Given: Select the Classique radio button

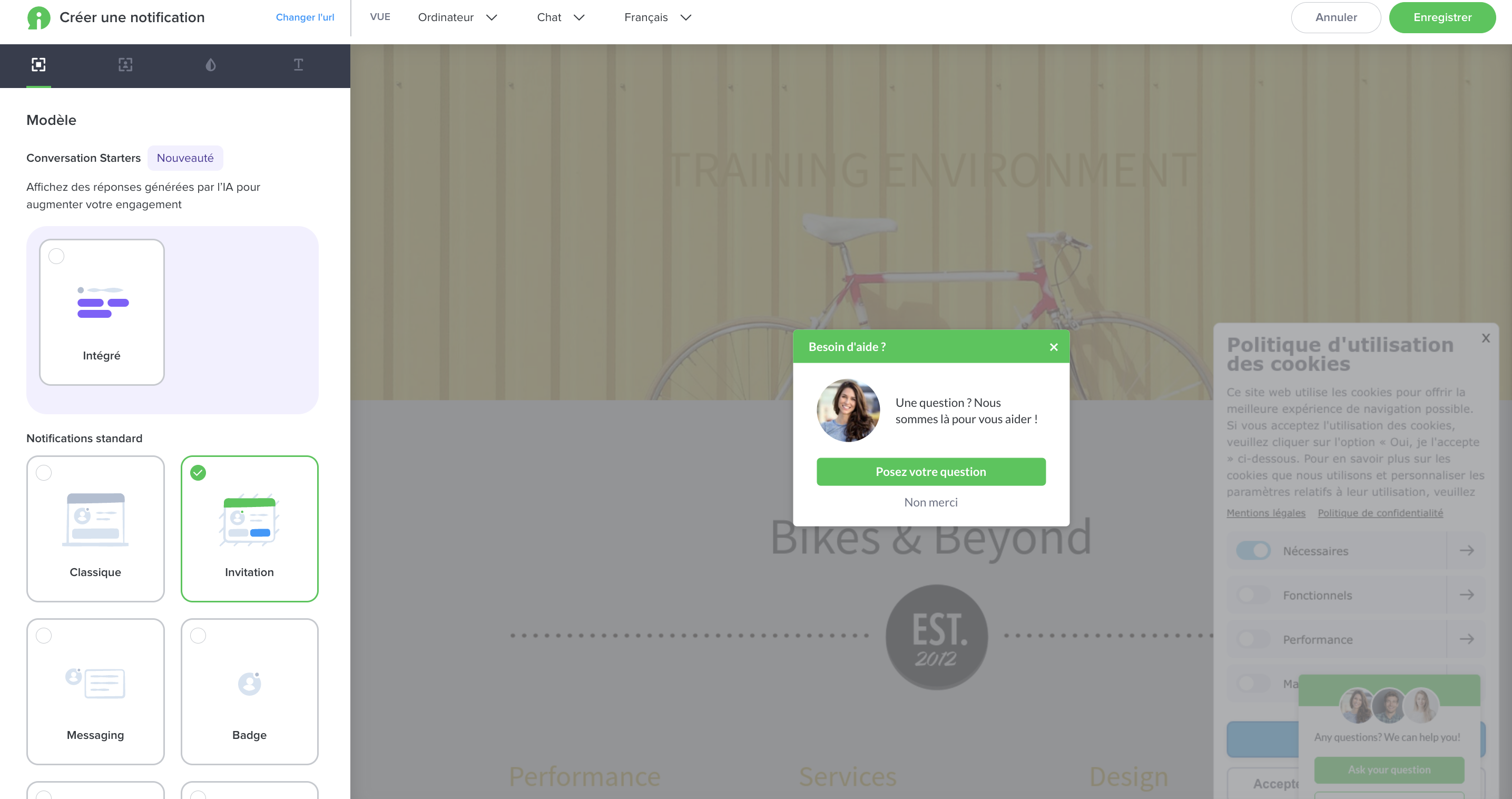Looking at the screenshot, I should pos(44,473).
